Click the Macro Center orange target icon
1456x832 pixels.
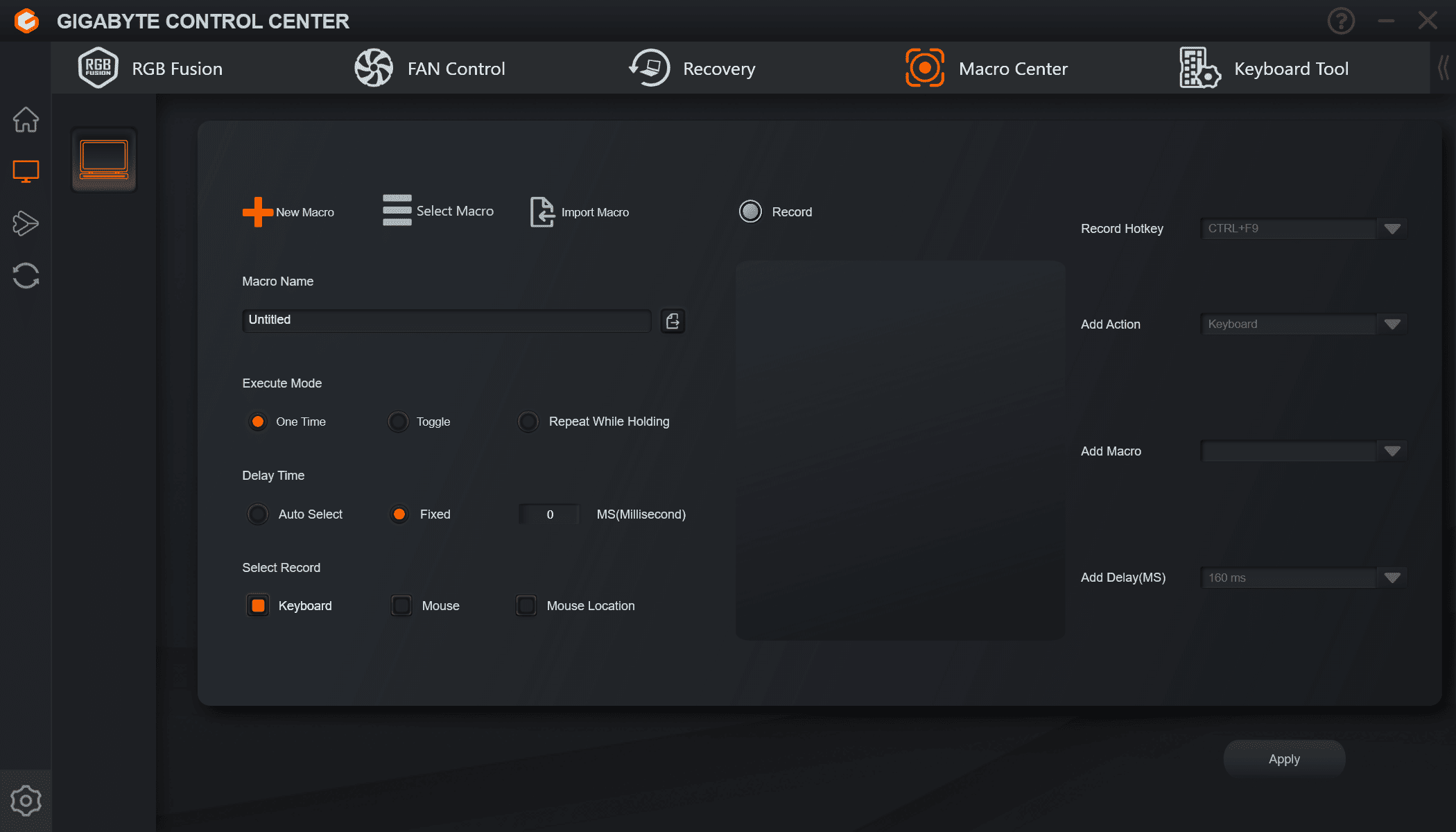tap(925, 68)
